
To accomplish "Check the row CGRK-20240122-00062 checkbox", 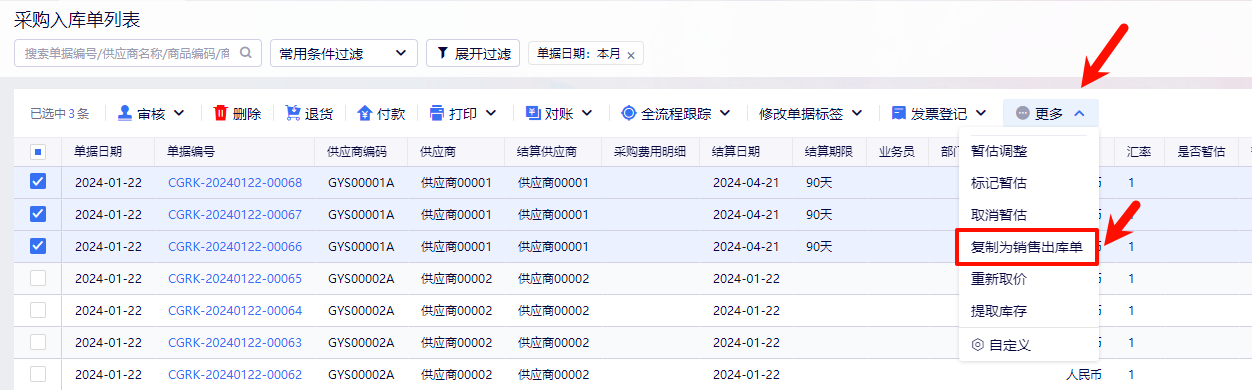I will click(38, 374).
